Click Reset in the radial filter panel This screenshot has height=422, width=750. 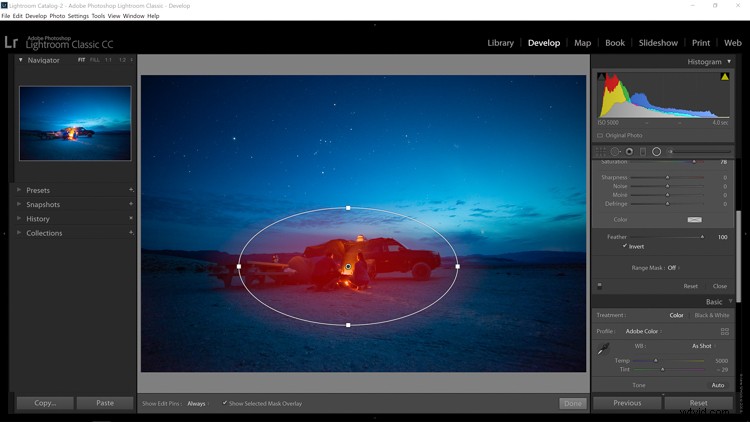(x=690, y=286)
